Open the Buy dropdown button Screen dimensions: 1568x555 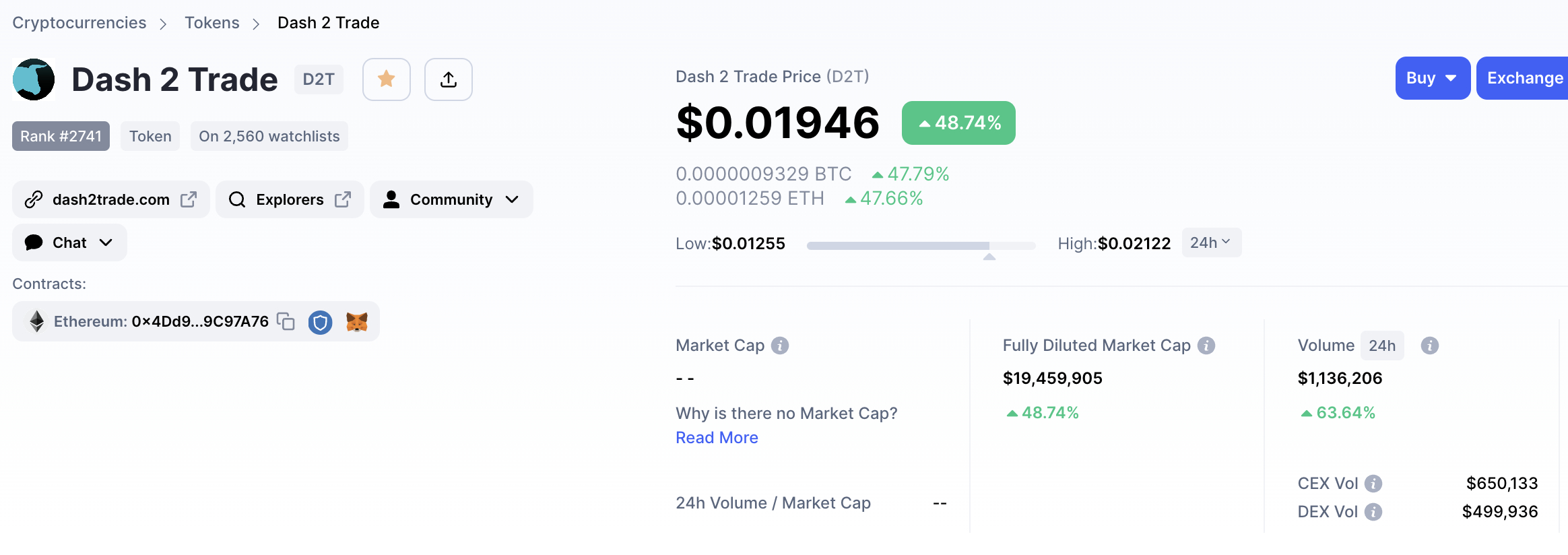pyautogui.click(x=1433, y=78)
